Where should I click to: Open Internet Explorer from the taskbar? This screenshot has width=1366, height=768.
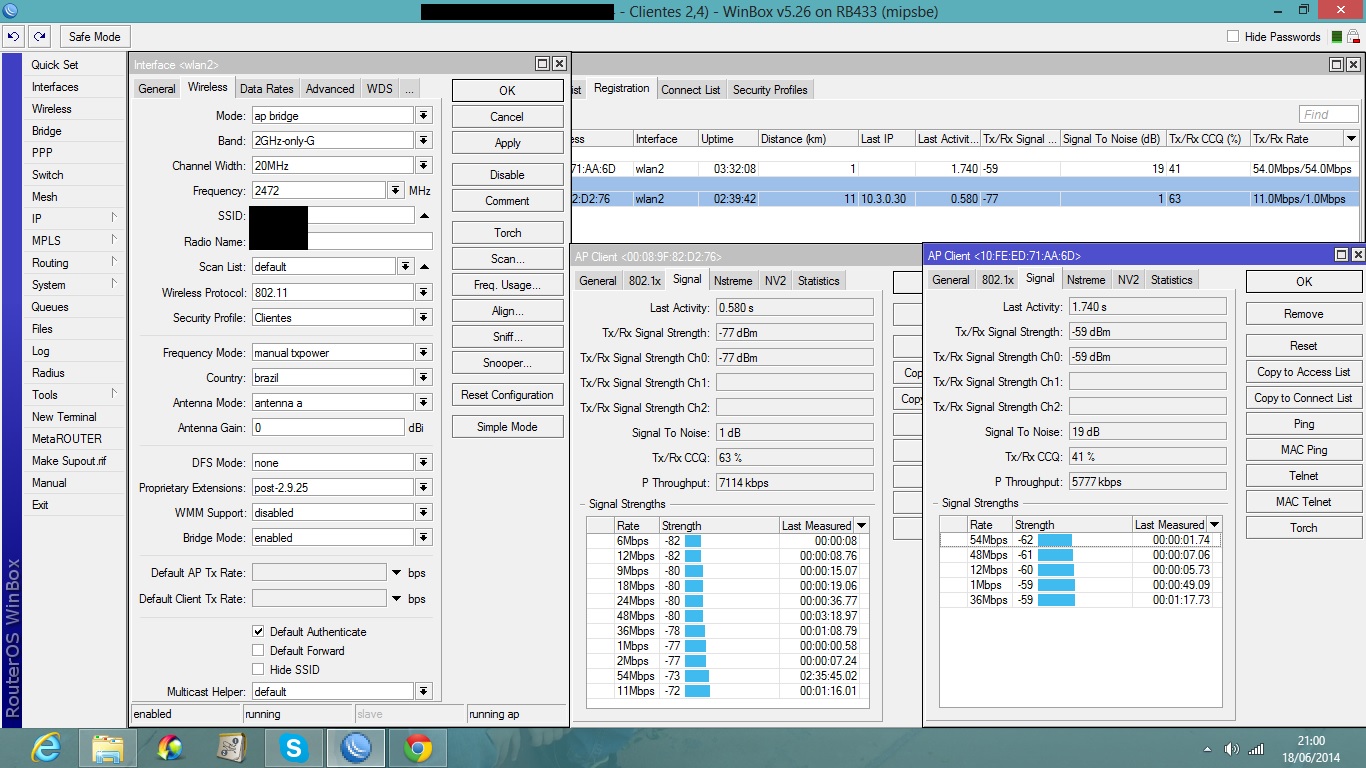point(46,748)
